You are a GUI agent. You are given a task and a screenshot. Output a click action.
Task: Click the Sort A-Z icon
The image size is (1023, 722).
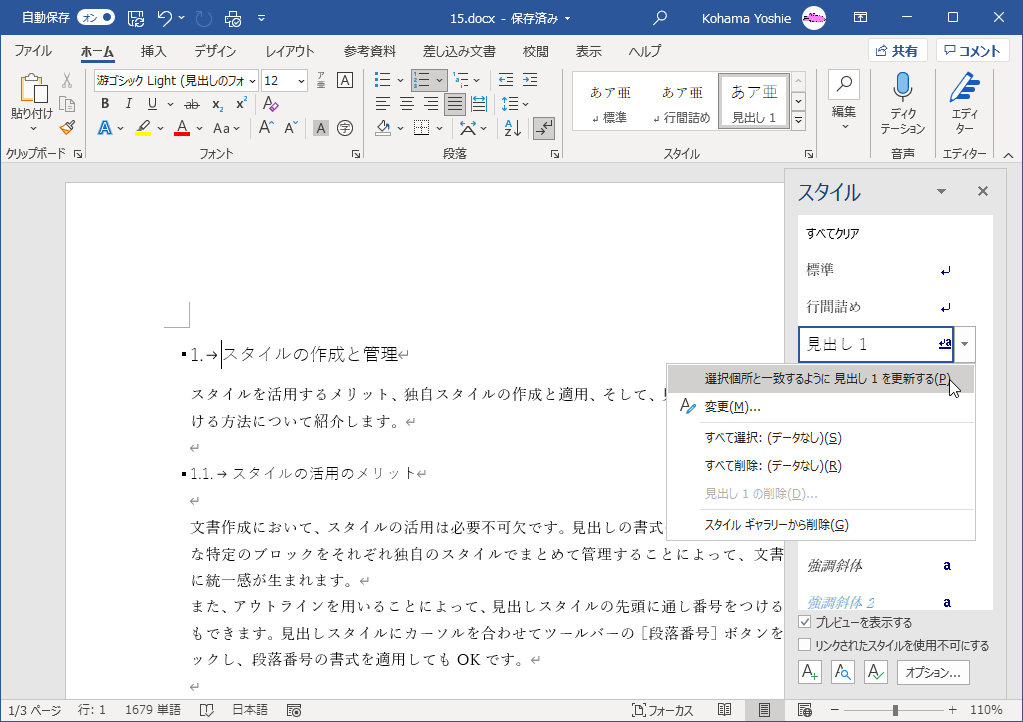pos(513,128)
